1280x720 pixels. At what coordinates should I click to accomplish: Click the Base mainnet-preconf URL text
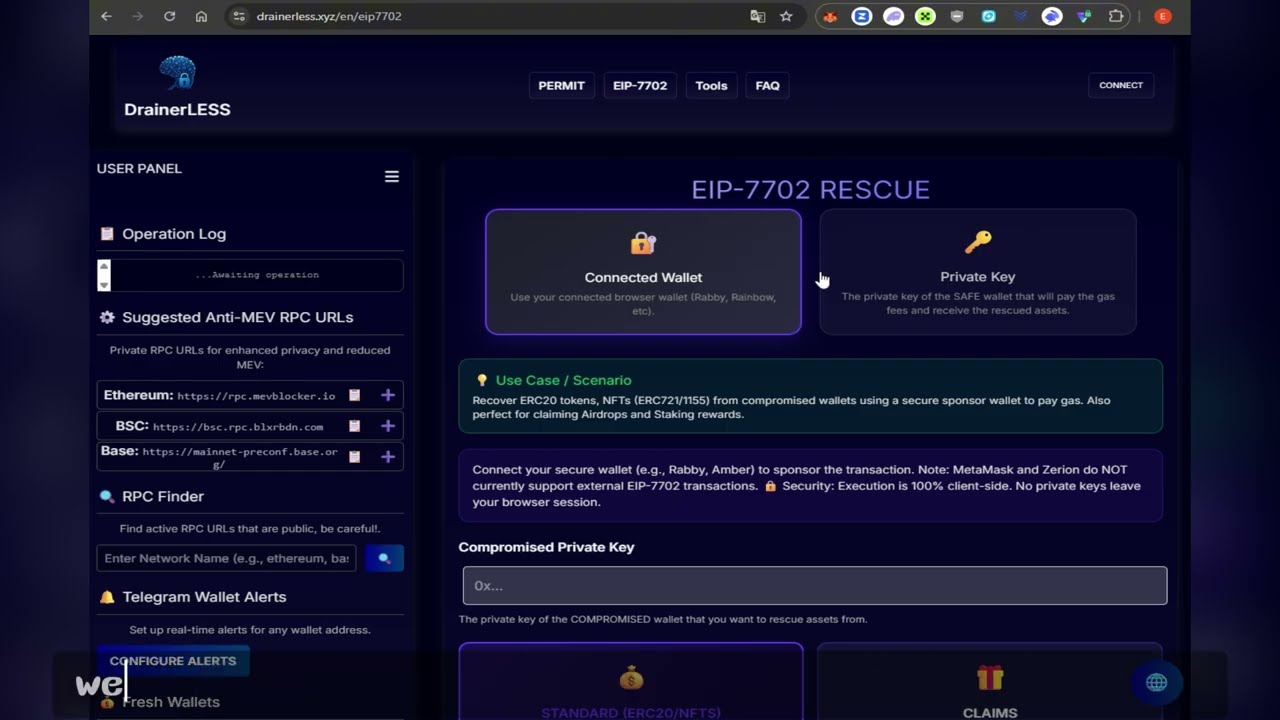pos(240,458)
